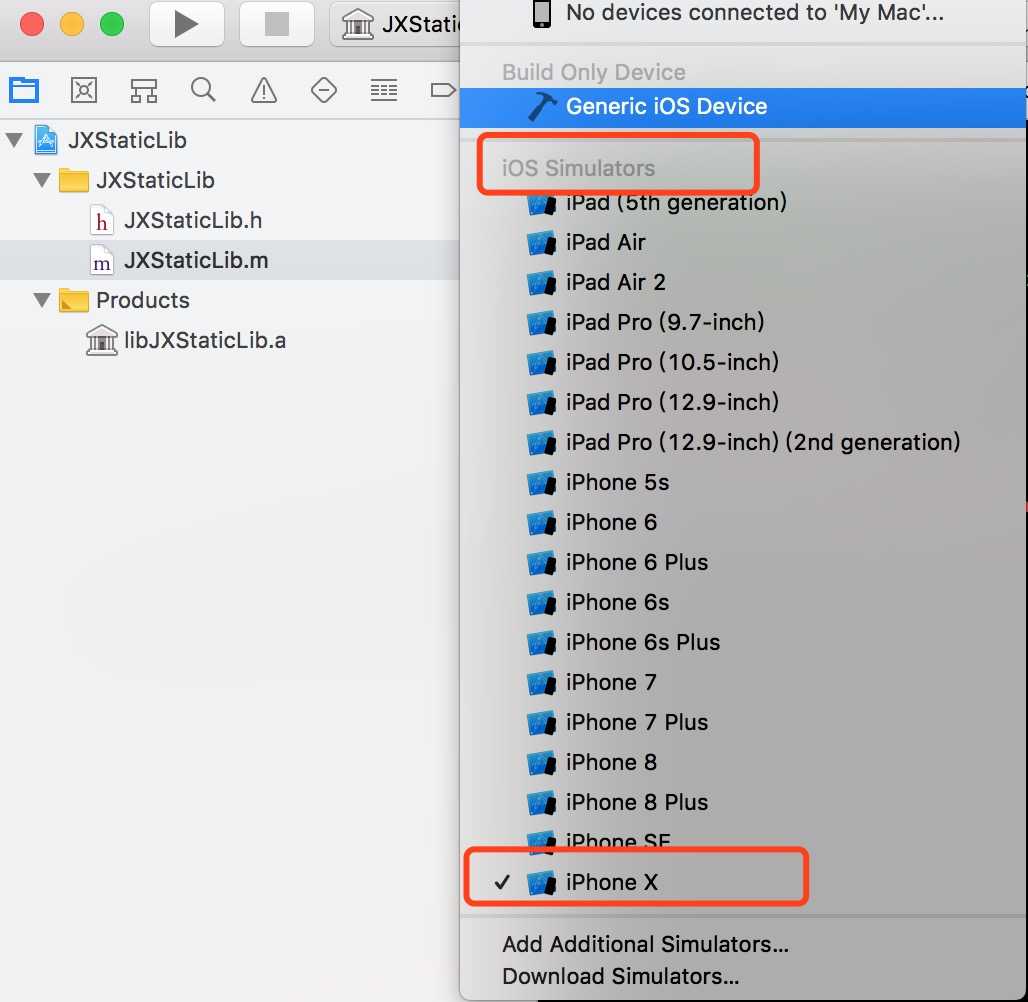Open the Test navigator diamond icon
The height and width of the screenshot is (1002, 1028).
click(x=324, y=90)
